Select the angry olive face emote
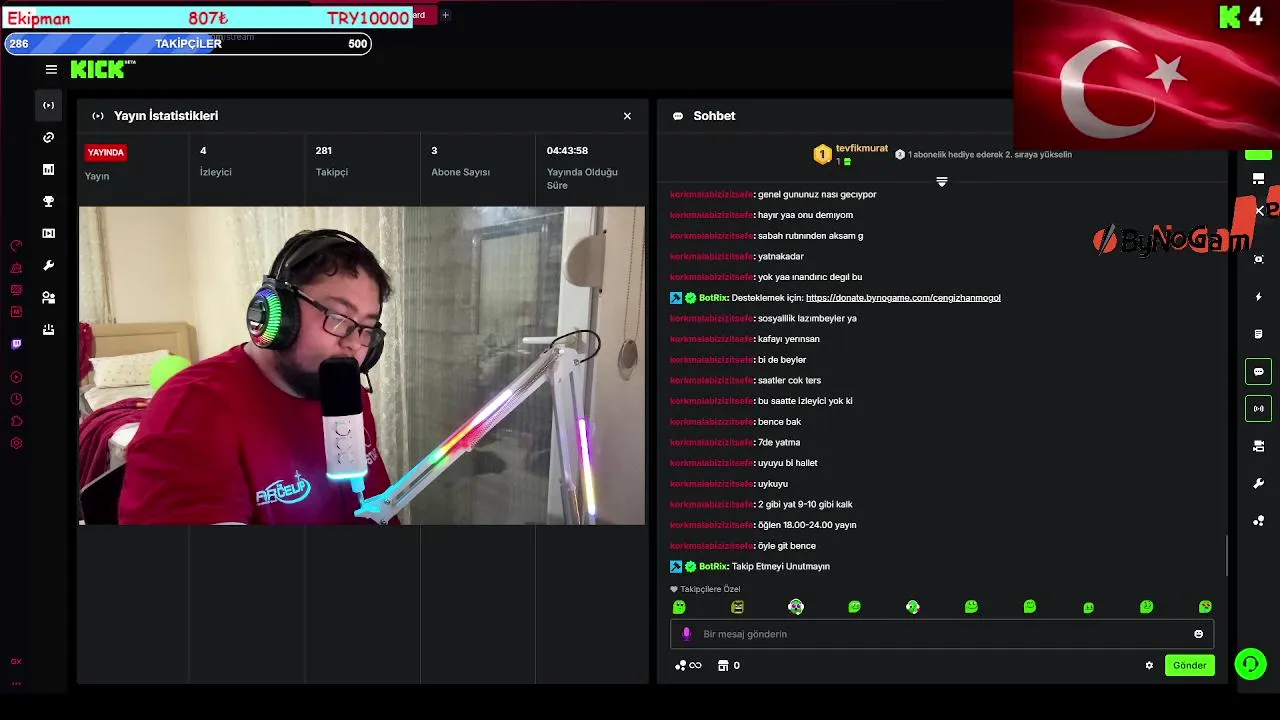Viewport: 1280px width, 720px height. coord(737,607)
